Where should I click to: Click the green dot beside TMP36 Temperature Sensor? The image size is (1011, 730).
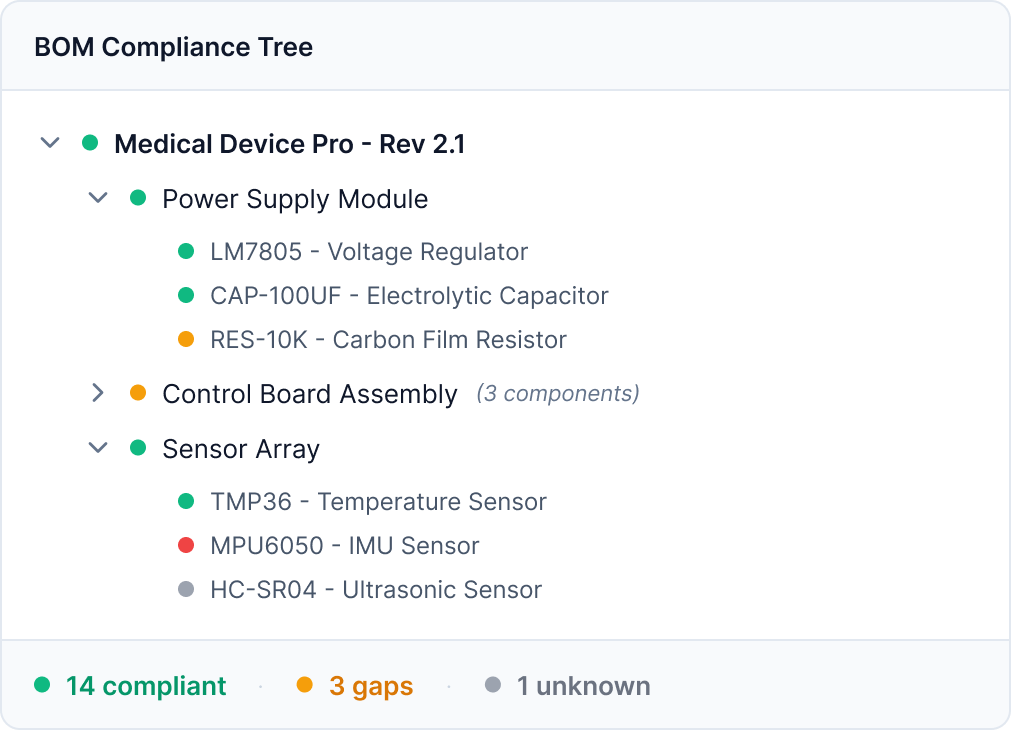click(187, 501)
